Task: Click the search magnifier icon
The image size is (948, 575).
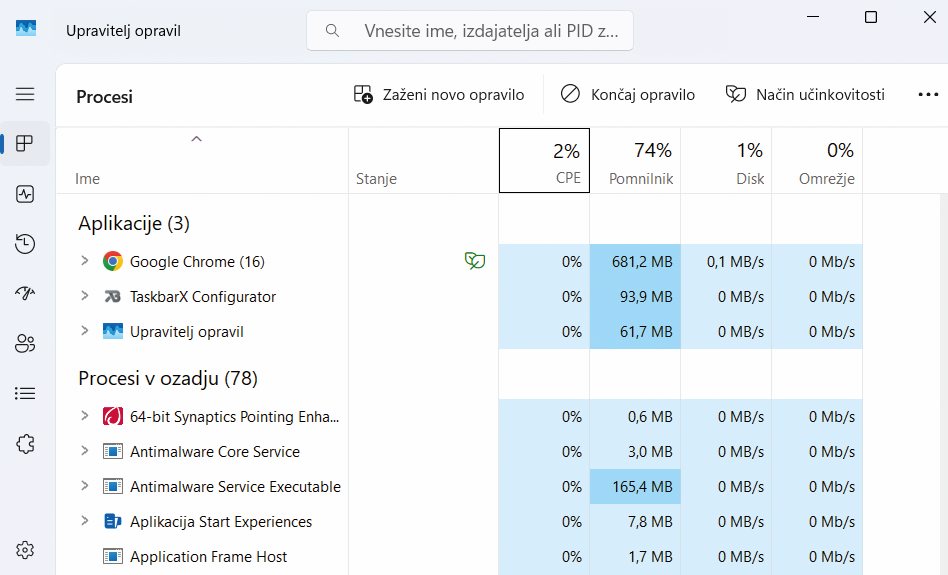Action: pos(332,30)
